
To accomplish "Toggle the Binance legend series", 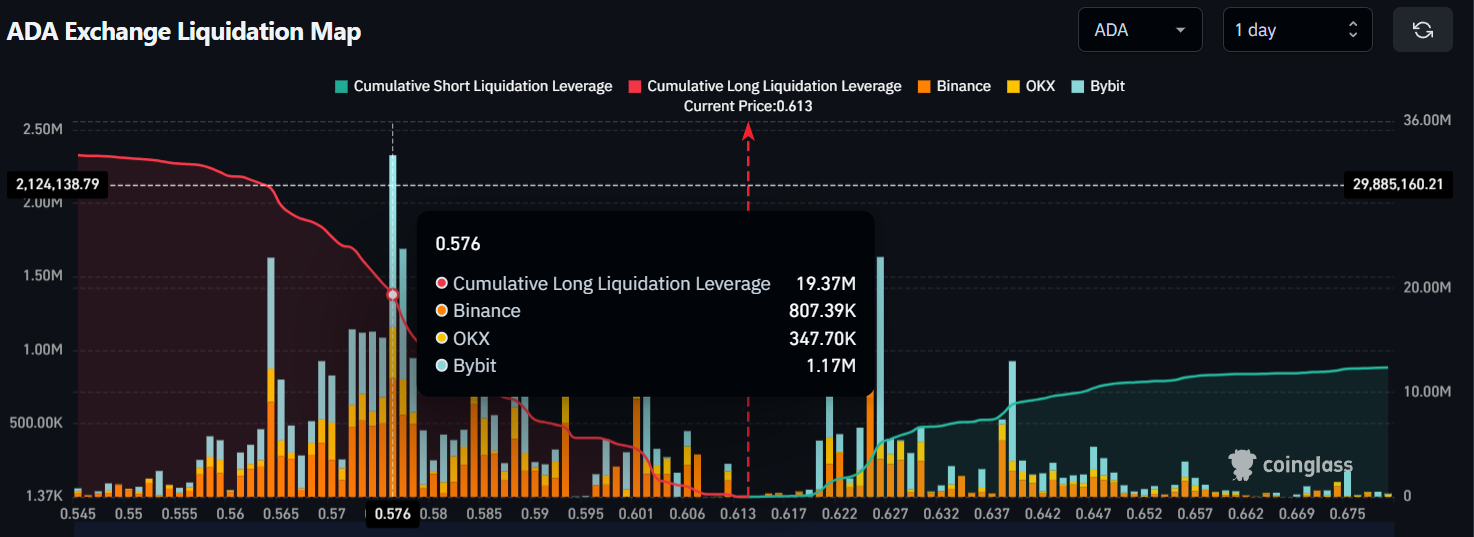I will pyautogui.click(x=953, y=86).
